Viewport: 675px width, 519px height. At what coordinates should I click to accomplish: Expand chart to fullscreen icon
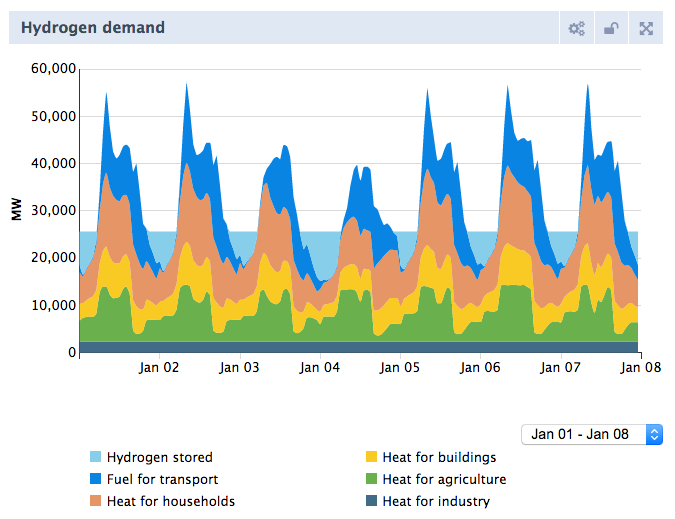click(x=646, y=28)
